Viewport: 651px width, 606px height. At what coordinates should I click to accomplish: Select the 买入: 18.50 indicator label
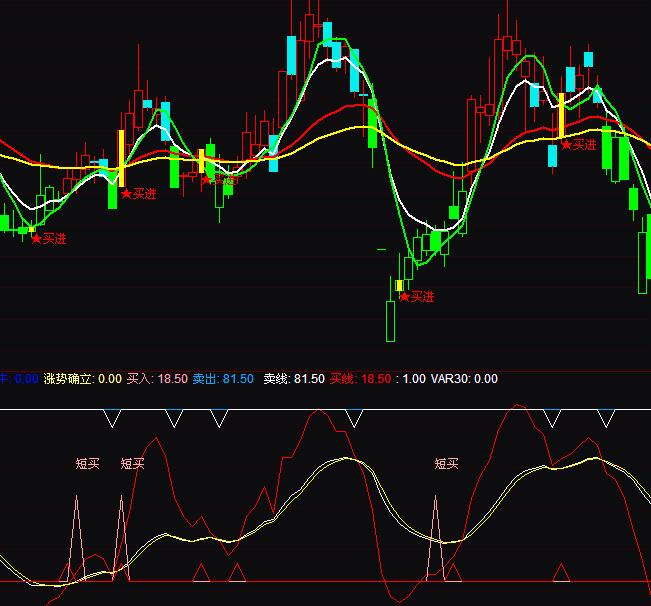point(157,379)
